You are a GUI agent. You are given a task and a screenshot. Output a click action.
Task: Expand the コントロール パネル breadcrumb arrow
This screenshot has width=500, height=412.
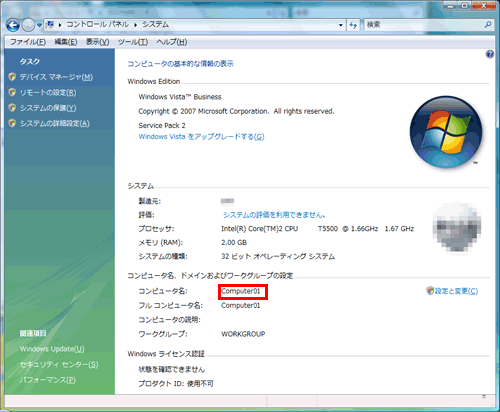click(136, 25)
